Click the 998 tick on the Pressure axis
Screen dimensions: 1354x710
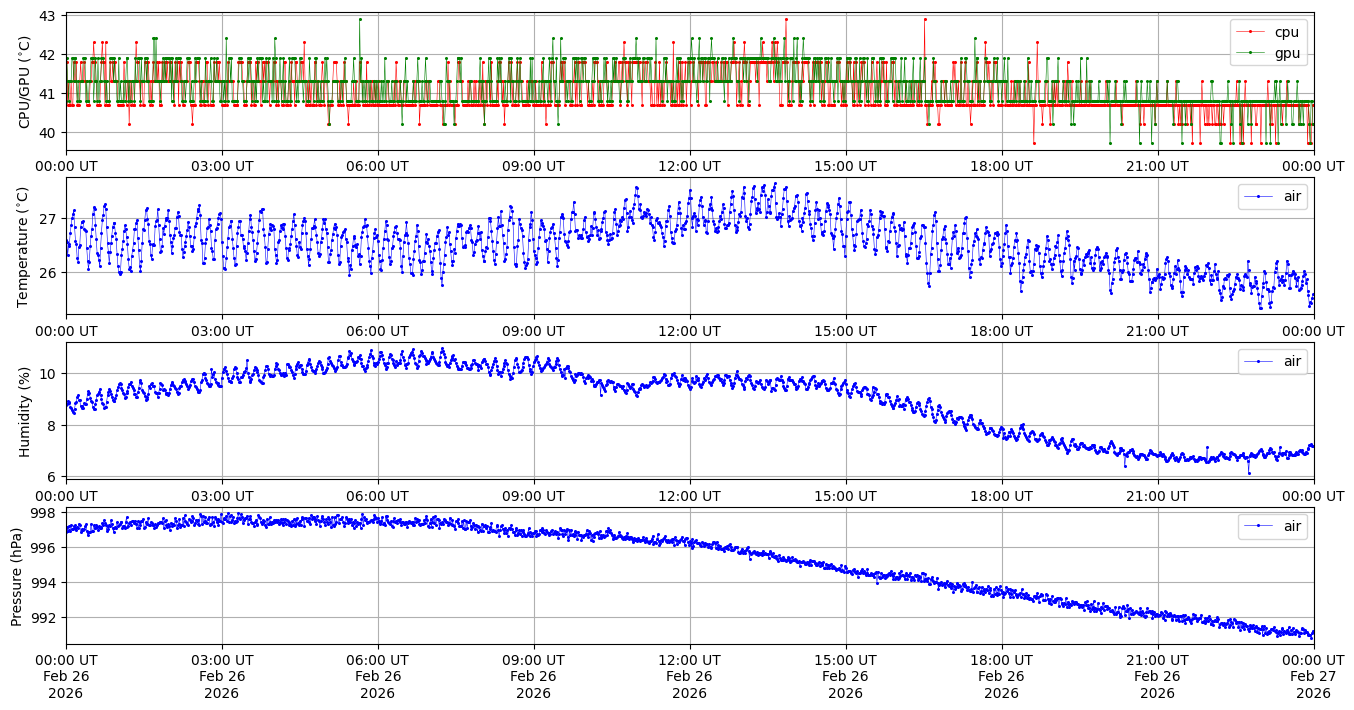(x=44, y=513)
